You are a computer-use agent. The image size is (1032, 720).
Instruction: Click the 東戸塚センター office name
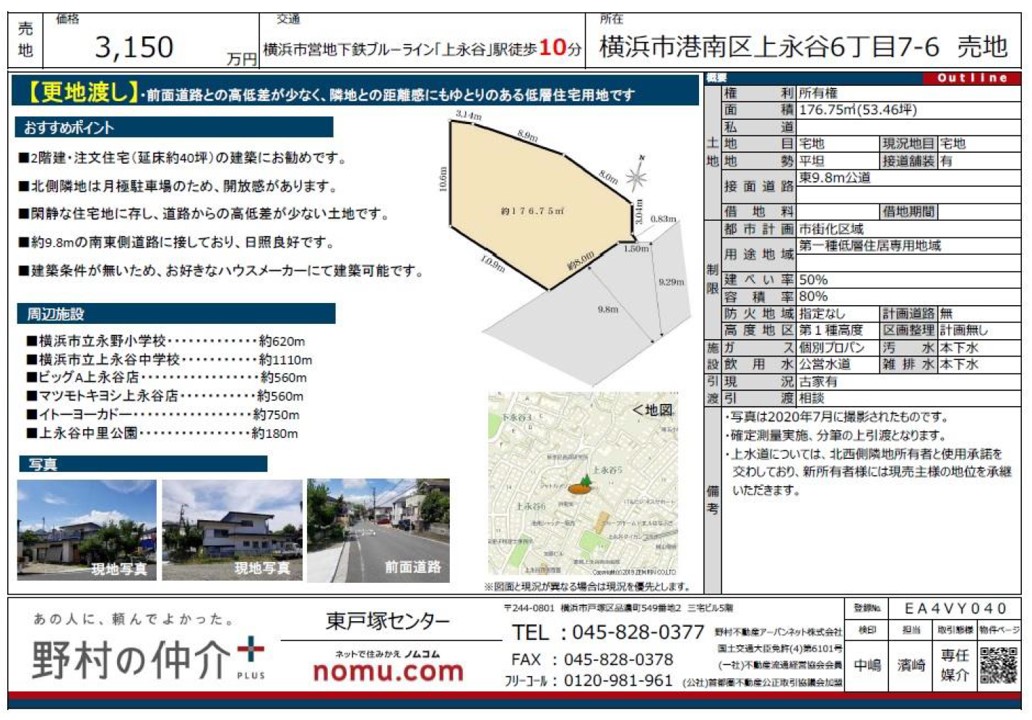point(388,622)
